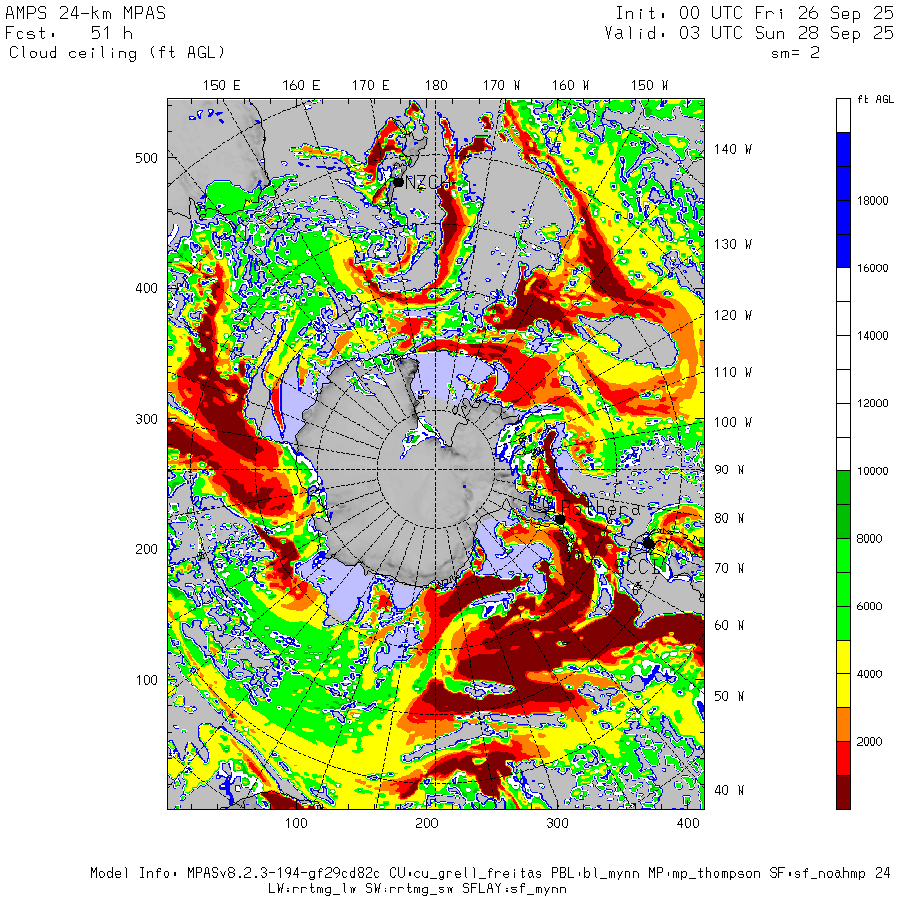
Task: Select the orange color swatch in legend
Action: 843,724
